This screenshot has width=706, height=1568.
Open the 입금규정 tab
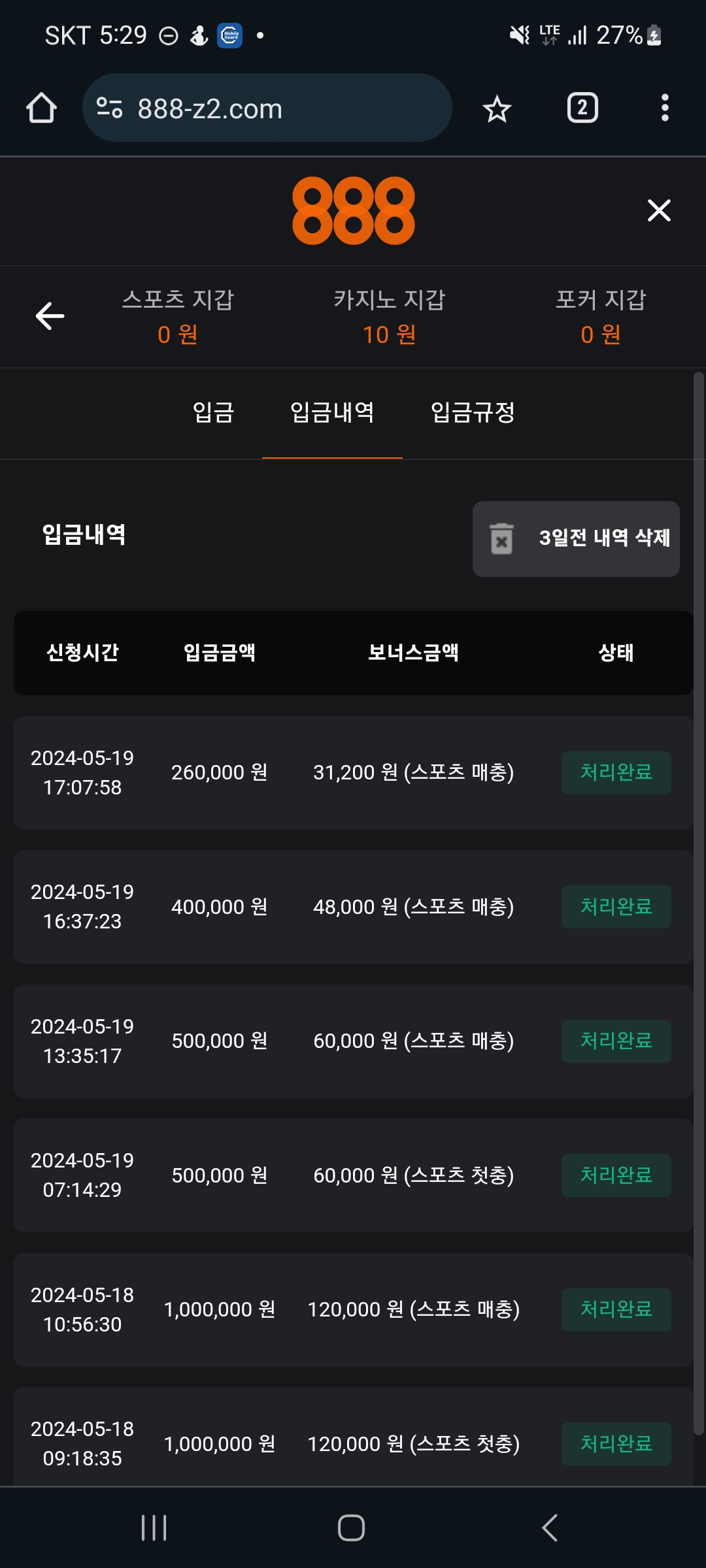pos(473,412)
